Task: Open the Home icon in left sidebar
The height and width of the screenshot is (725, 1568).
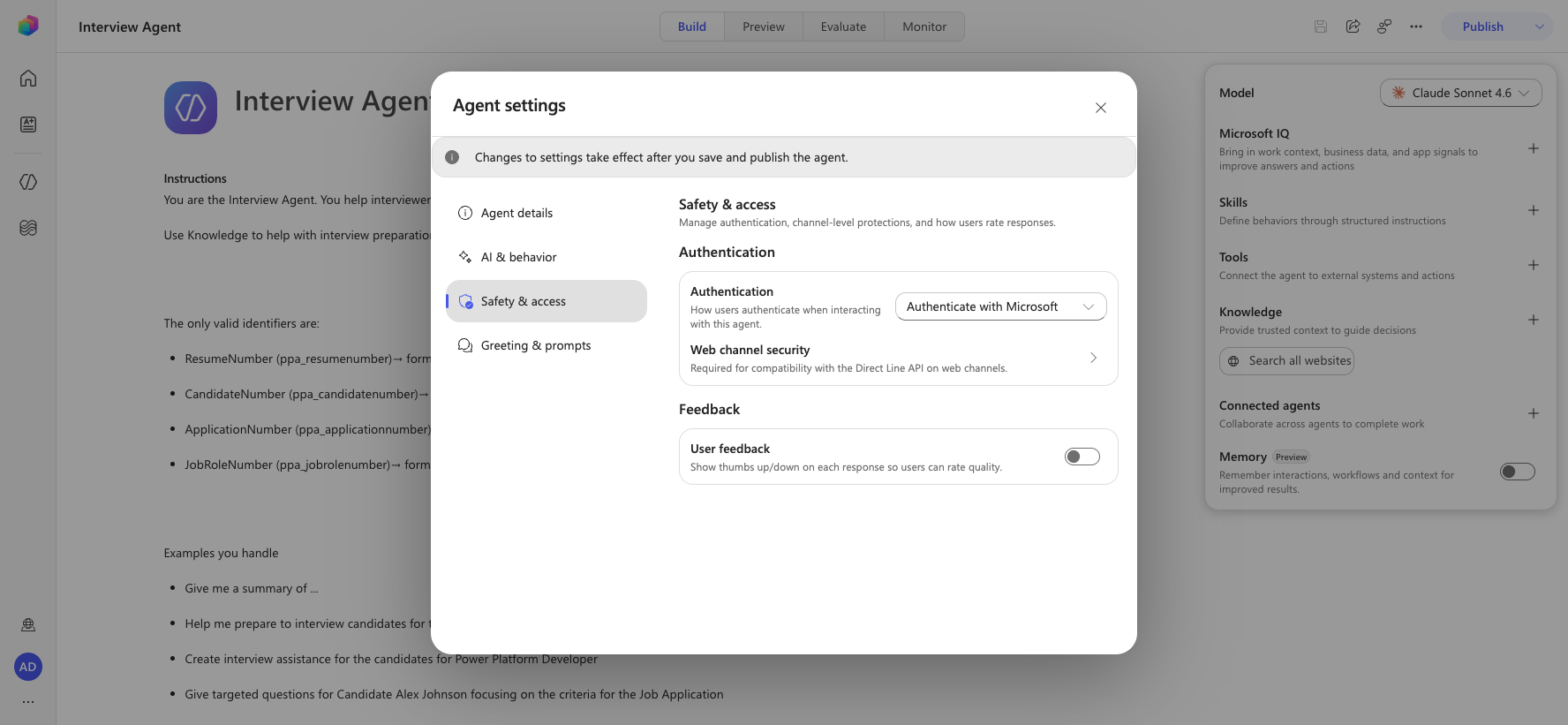Action: click(28, 79)
